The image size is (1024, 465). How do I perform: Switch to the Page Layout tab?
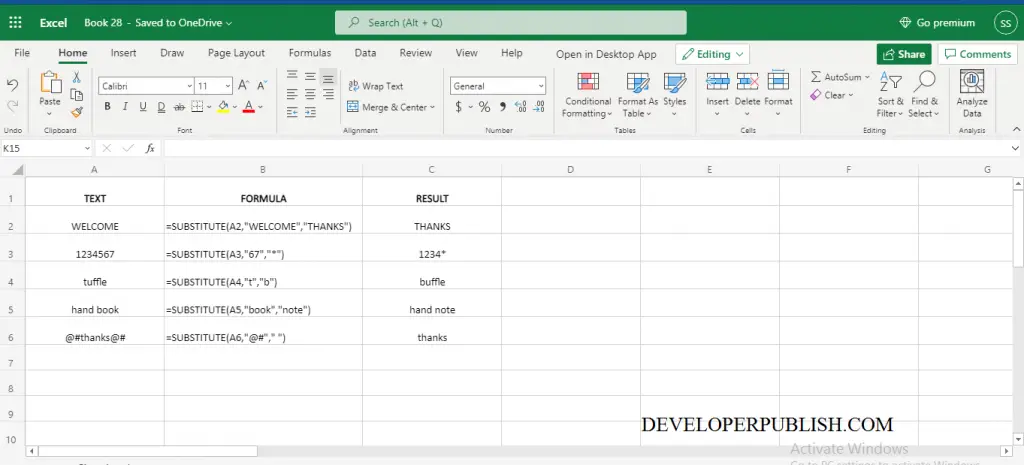(x=236, y=53)
